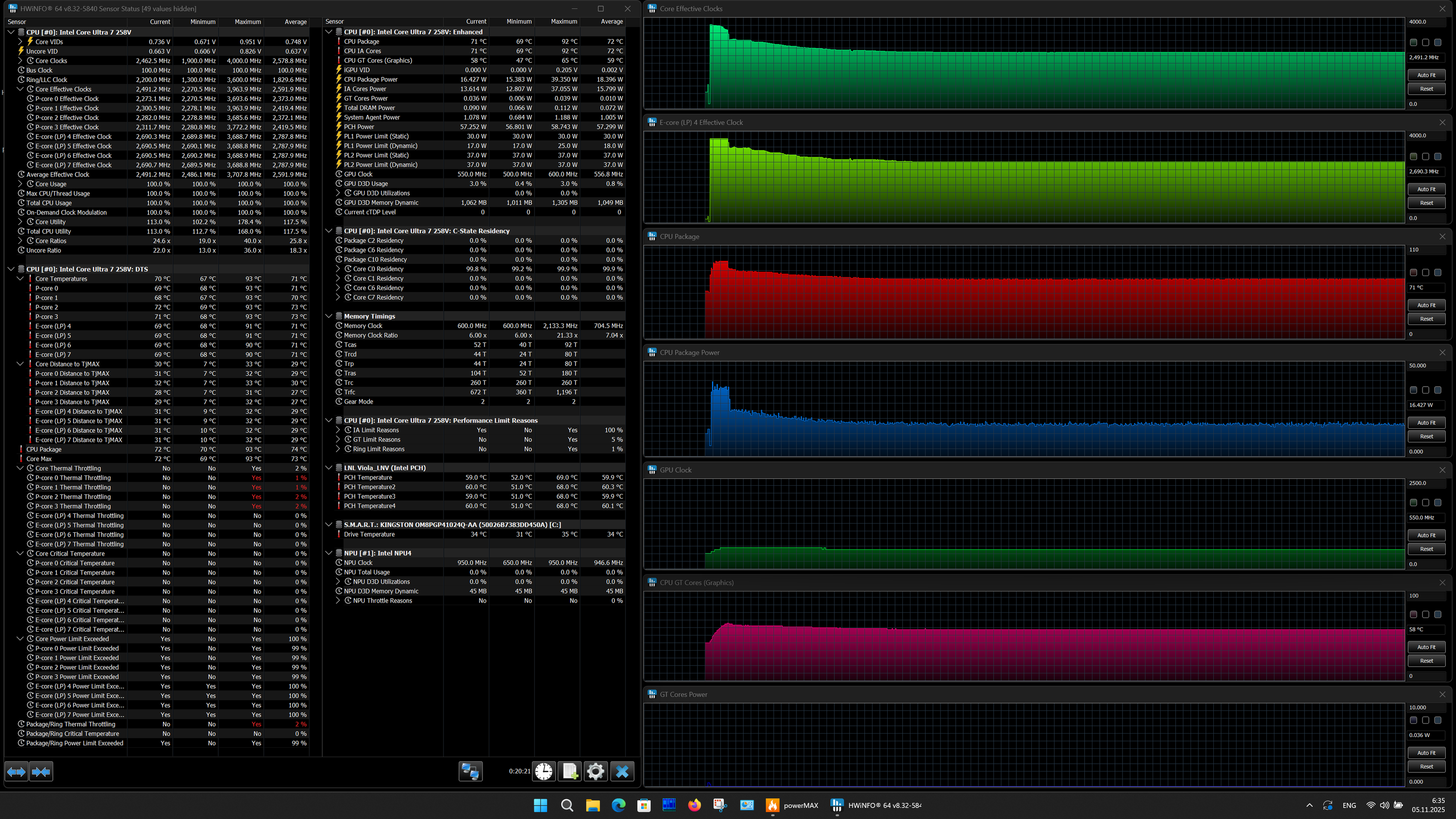Open sensor settings via gear icon
This screenshot has height=819, width=1456.
596,771
